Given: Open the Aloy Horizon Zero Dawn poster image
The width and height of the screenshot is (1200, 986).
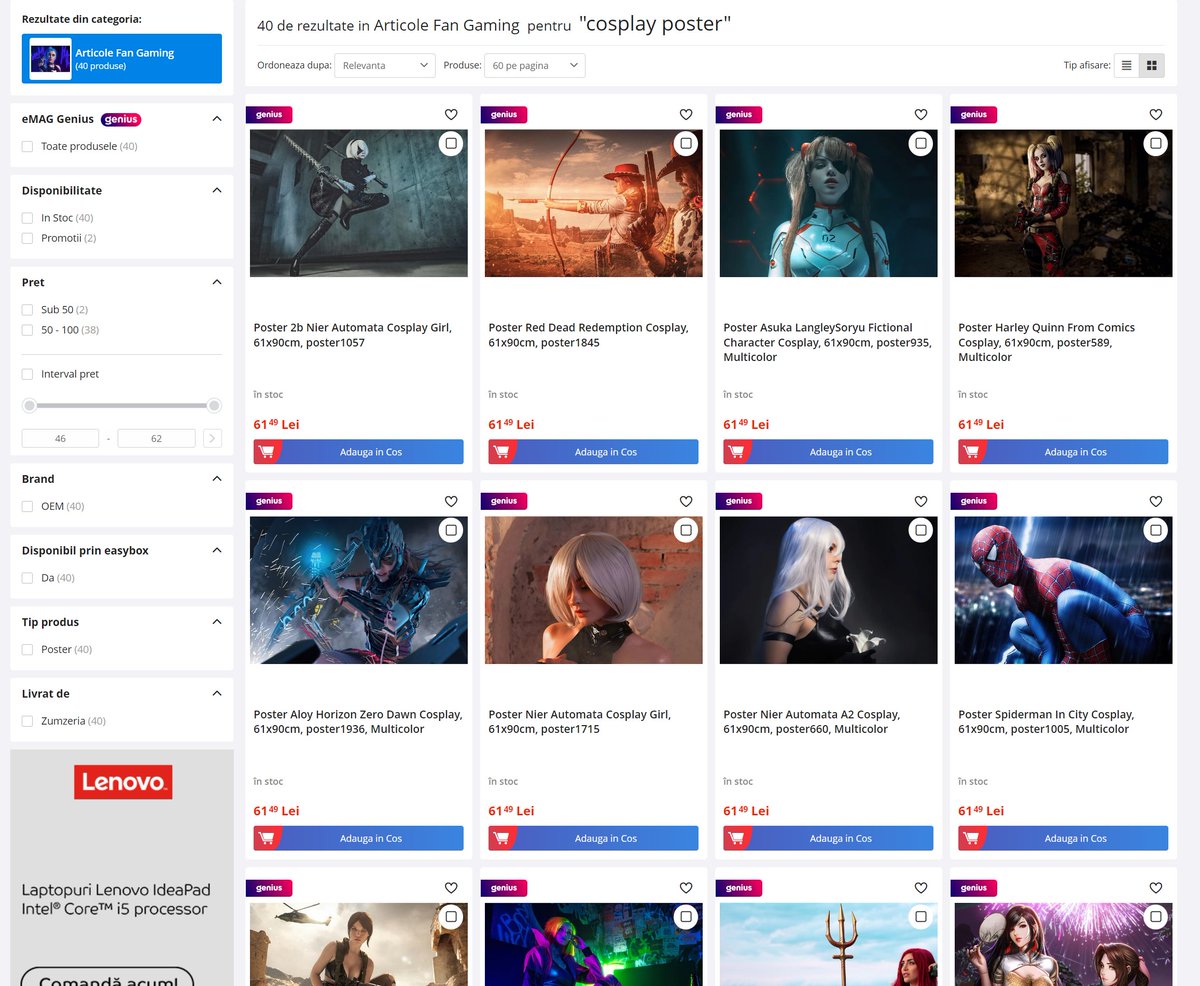Looking at the screenshot, I should point(359,590).
